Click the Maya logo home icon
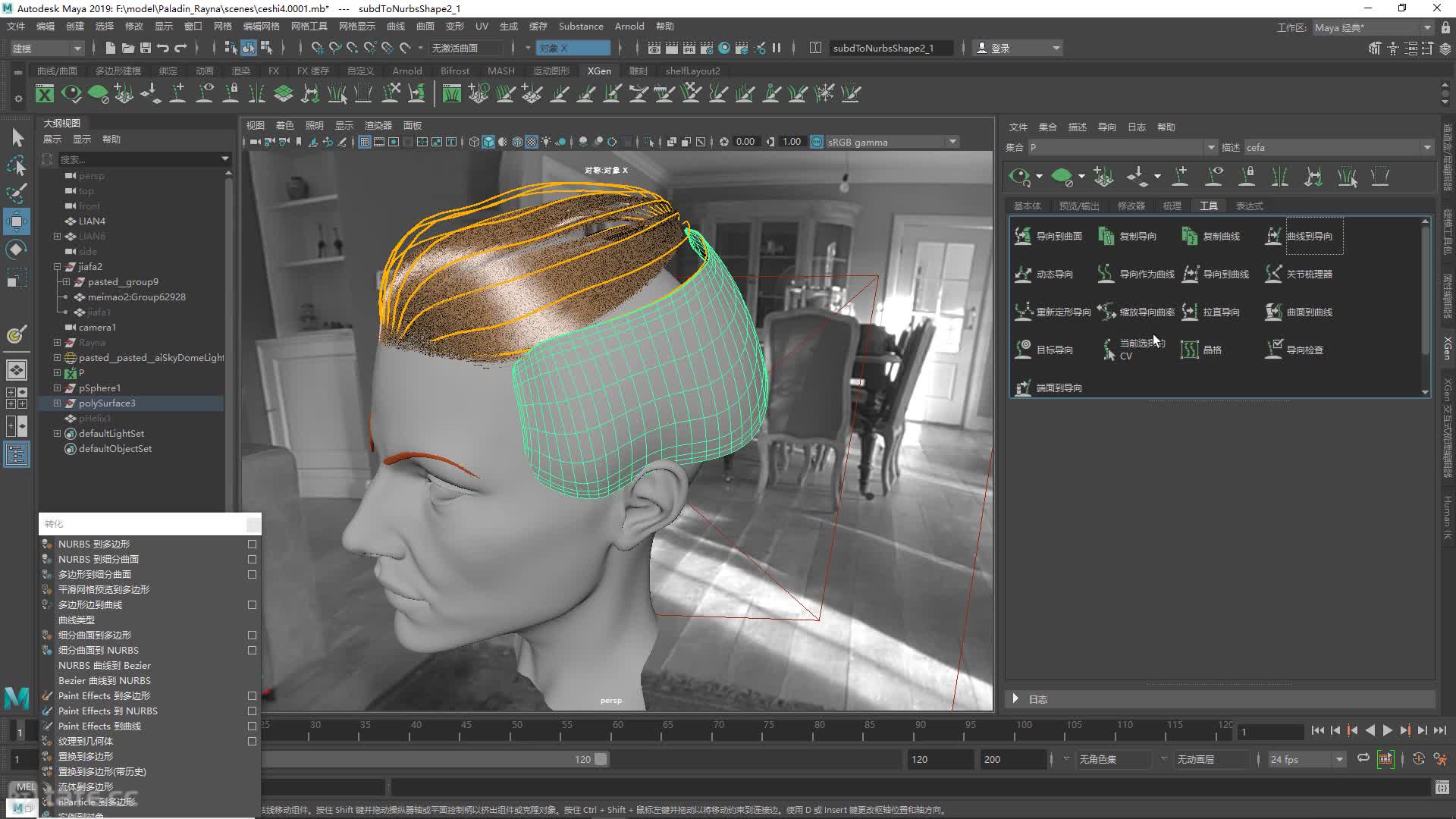 coord(17,697)
